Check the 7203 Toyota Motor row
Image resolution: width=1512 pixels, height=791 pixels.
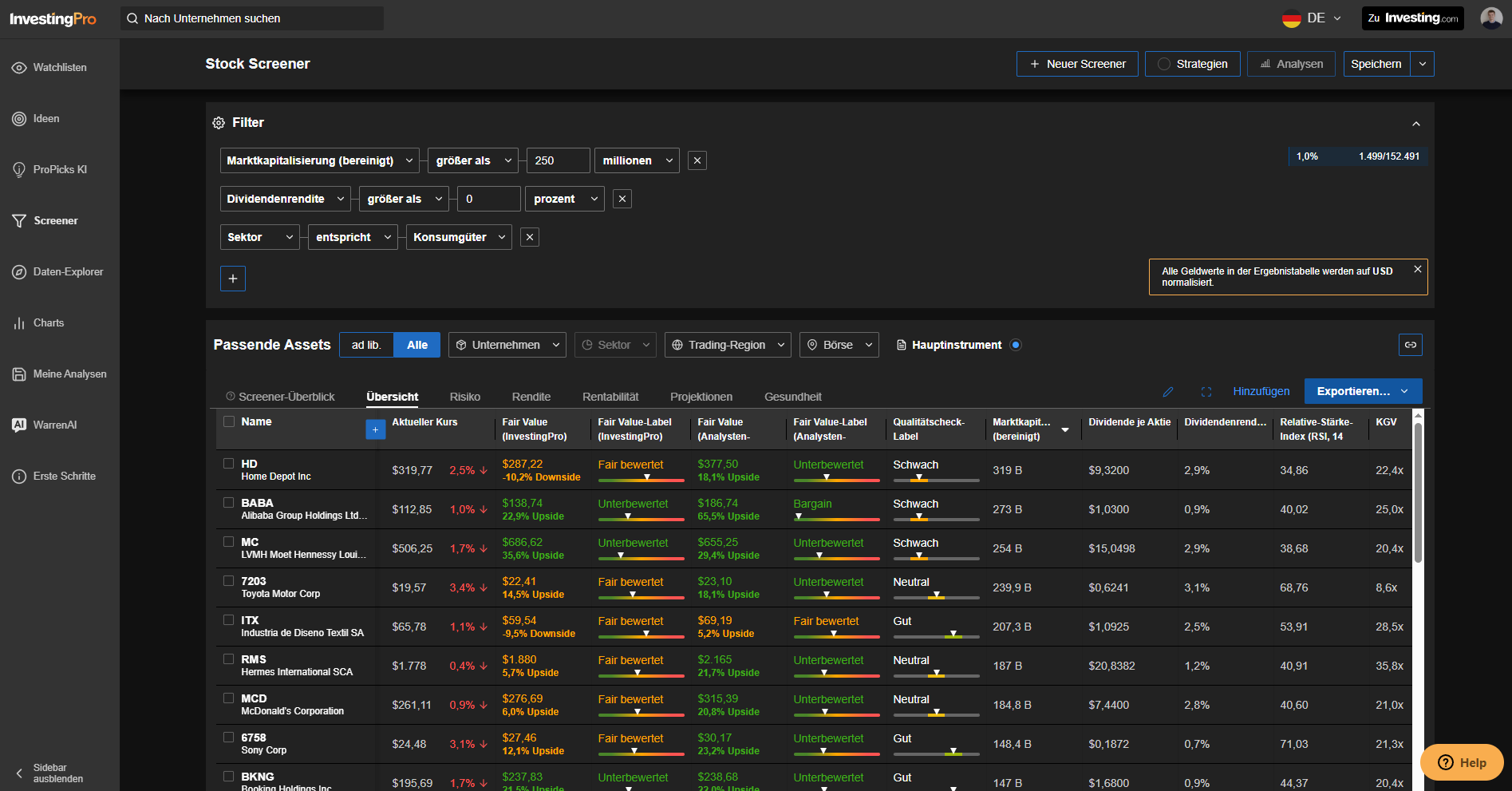pos(229,580)
